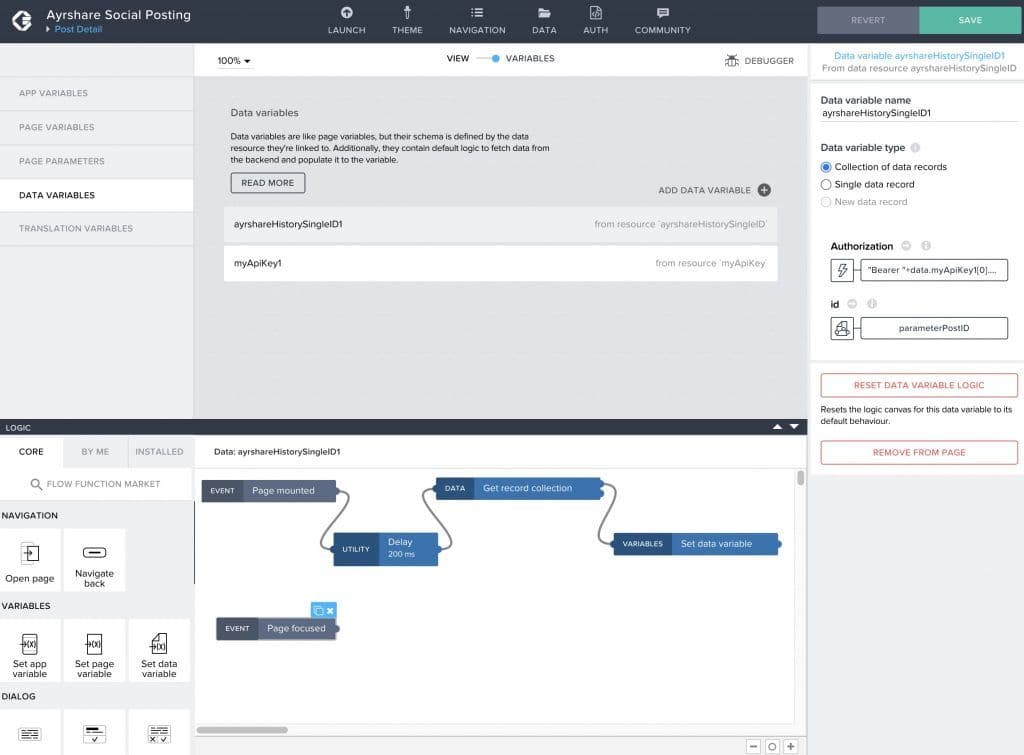Image resolution: width=1024 pixels, height=755 pixels.
Task: Select Collection of data records radio
Action: [x=825, y=167]
